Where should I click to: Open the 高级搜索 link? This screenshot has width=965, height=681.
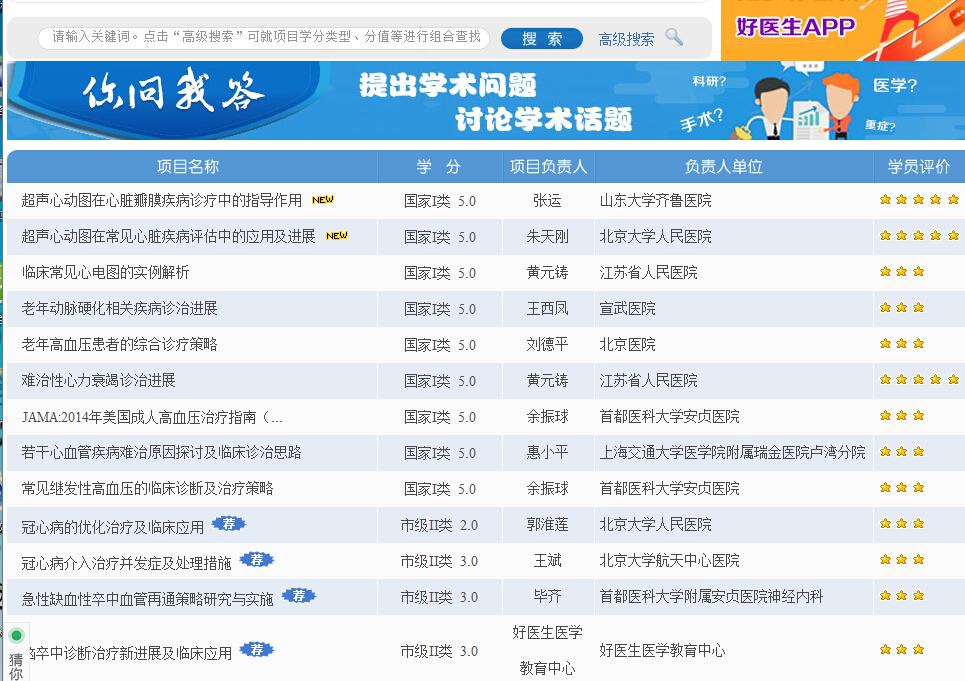pos(626,39)
